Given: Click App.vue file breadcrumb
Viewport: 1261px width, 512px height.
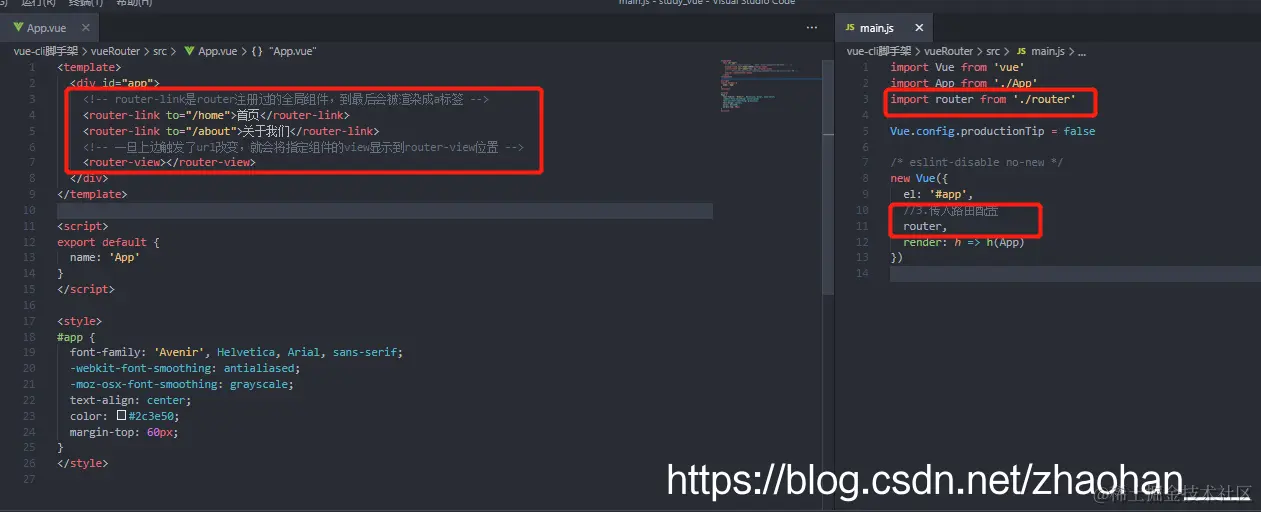Looking at the screenshot, I should pyautogui.click(x=210, y=51).
